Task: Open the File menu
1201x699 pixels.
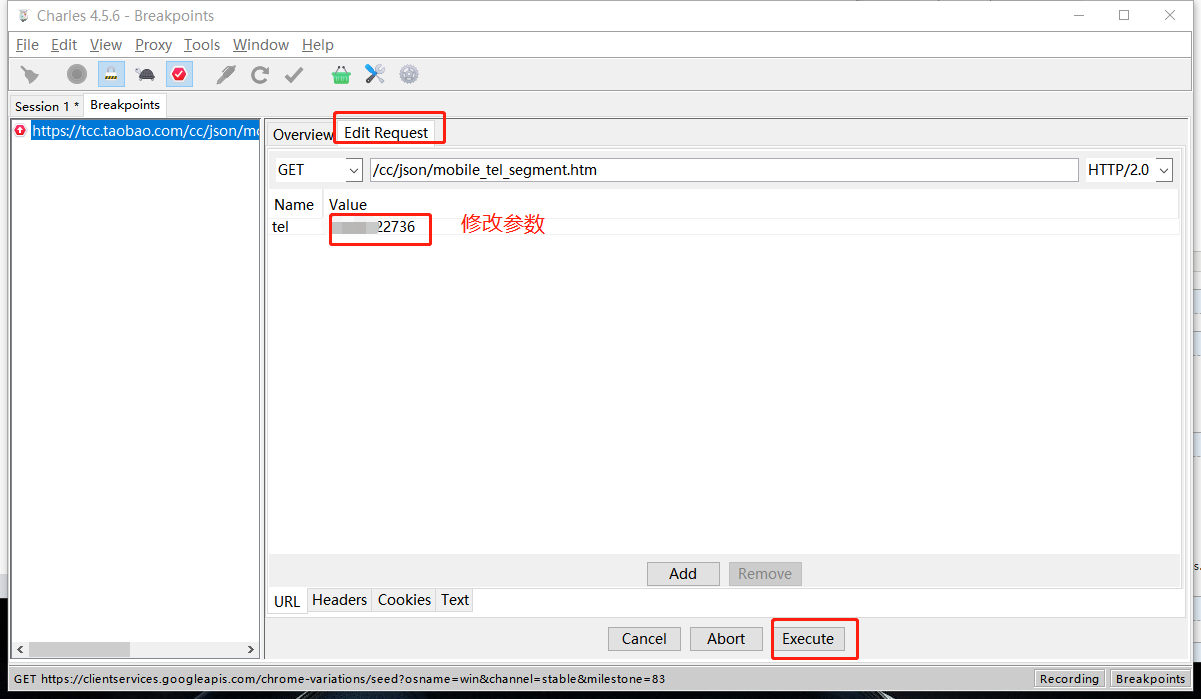Action: (27, 45)
